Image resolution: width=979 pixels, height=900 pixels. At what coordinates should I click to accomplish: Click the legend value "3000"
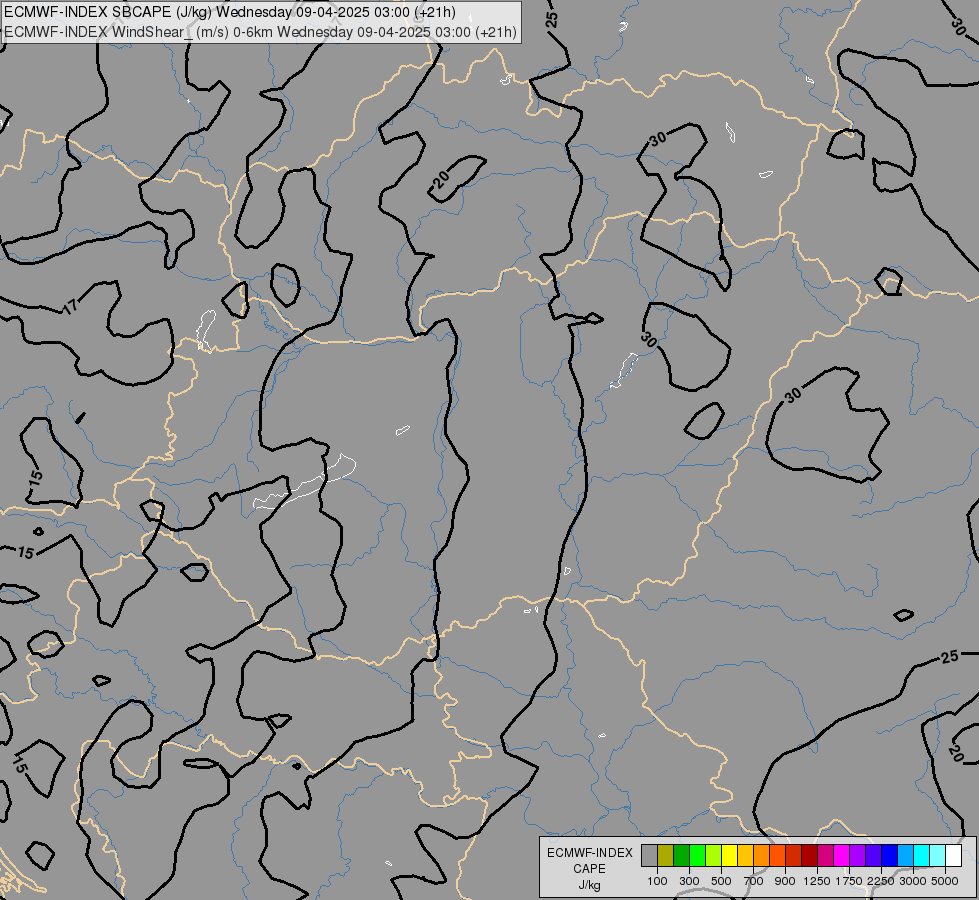coord(913,881)
